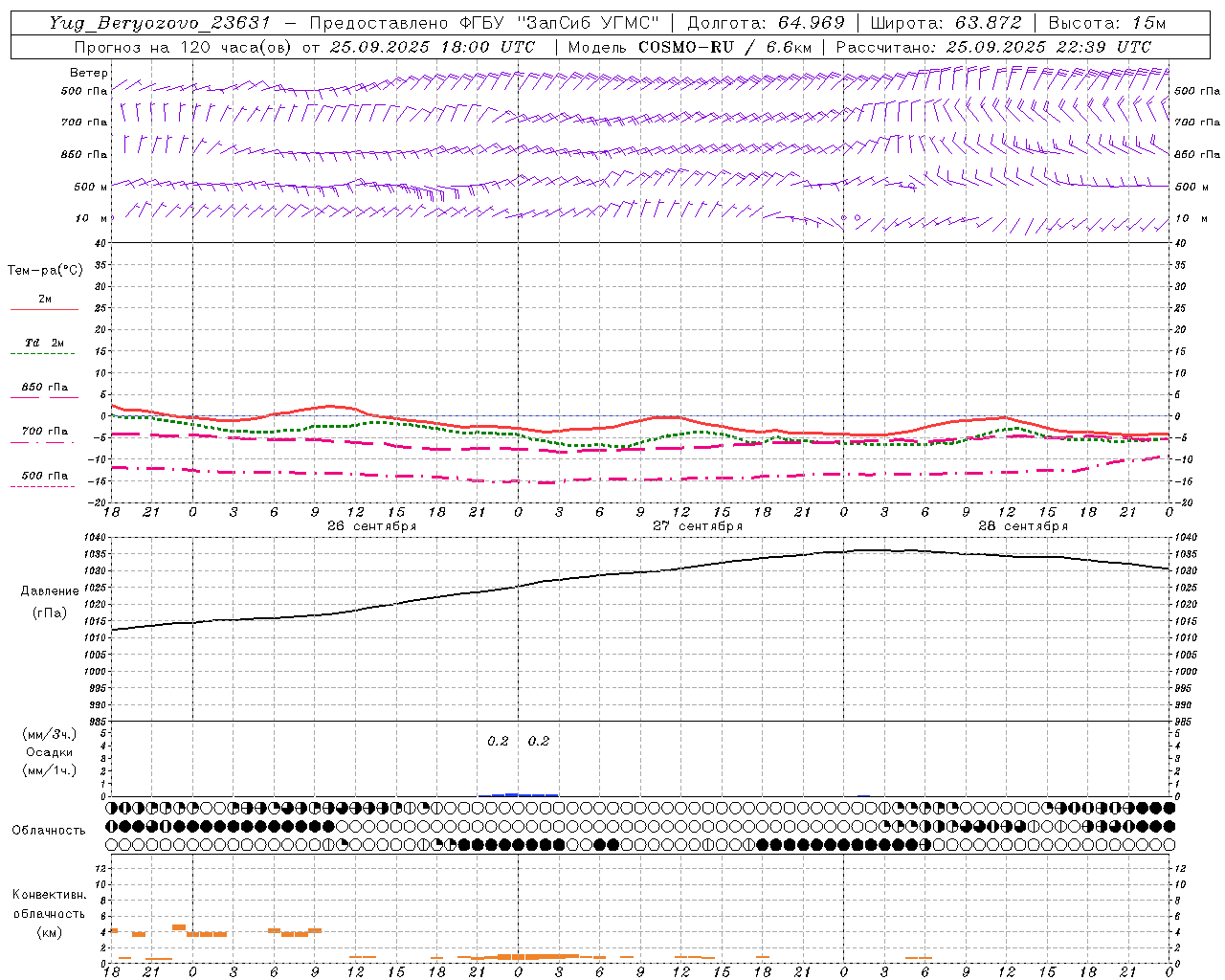The width and height of the screenshot is (1225, 980).
Task: Click the 27 сентября date label
Action: pyautogui.click(x=698, y=526)
